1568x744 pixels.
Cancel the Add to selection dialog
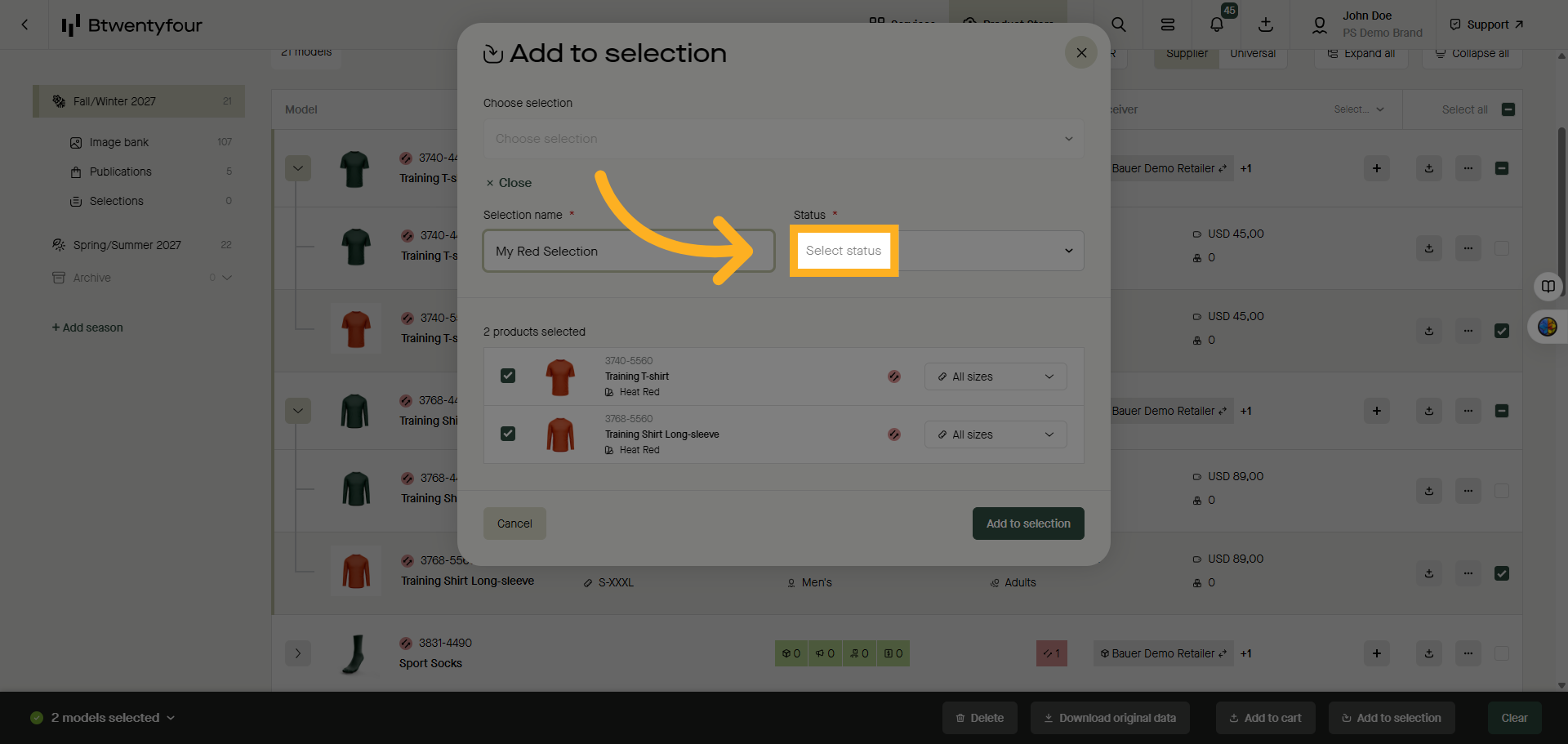(x=514, y=523)
